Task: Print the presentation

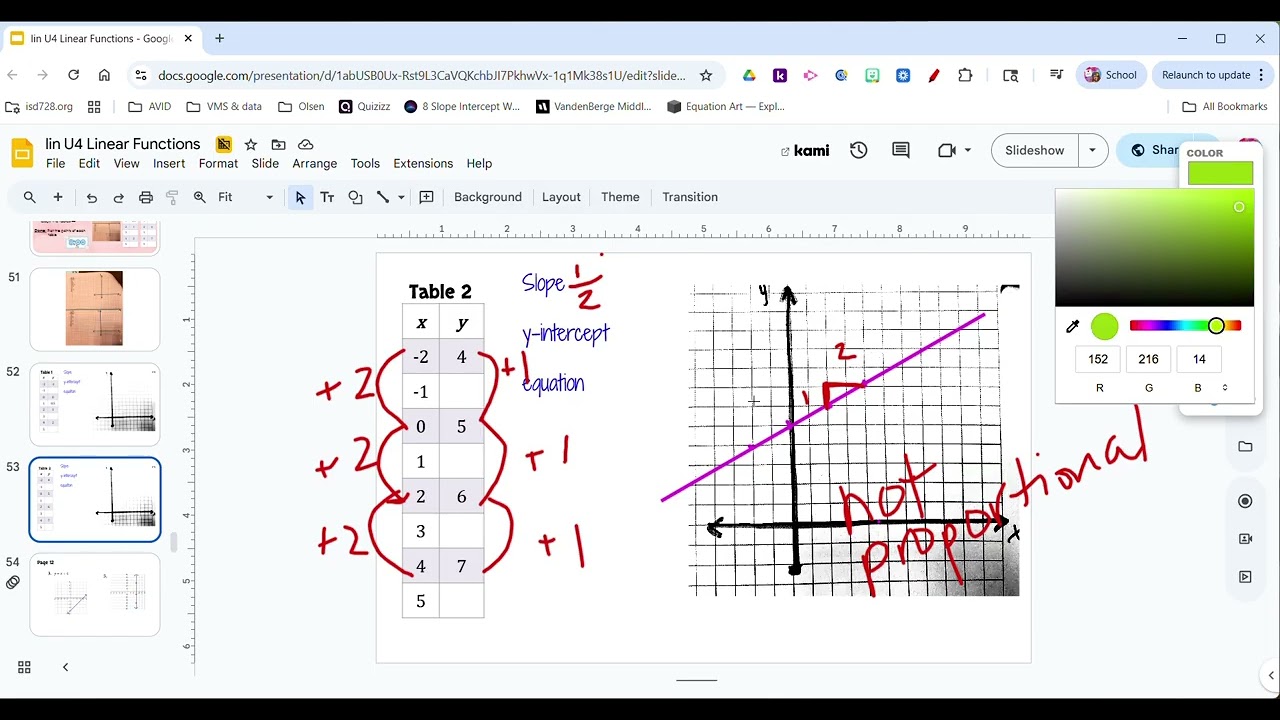Action: click(146, 197)
